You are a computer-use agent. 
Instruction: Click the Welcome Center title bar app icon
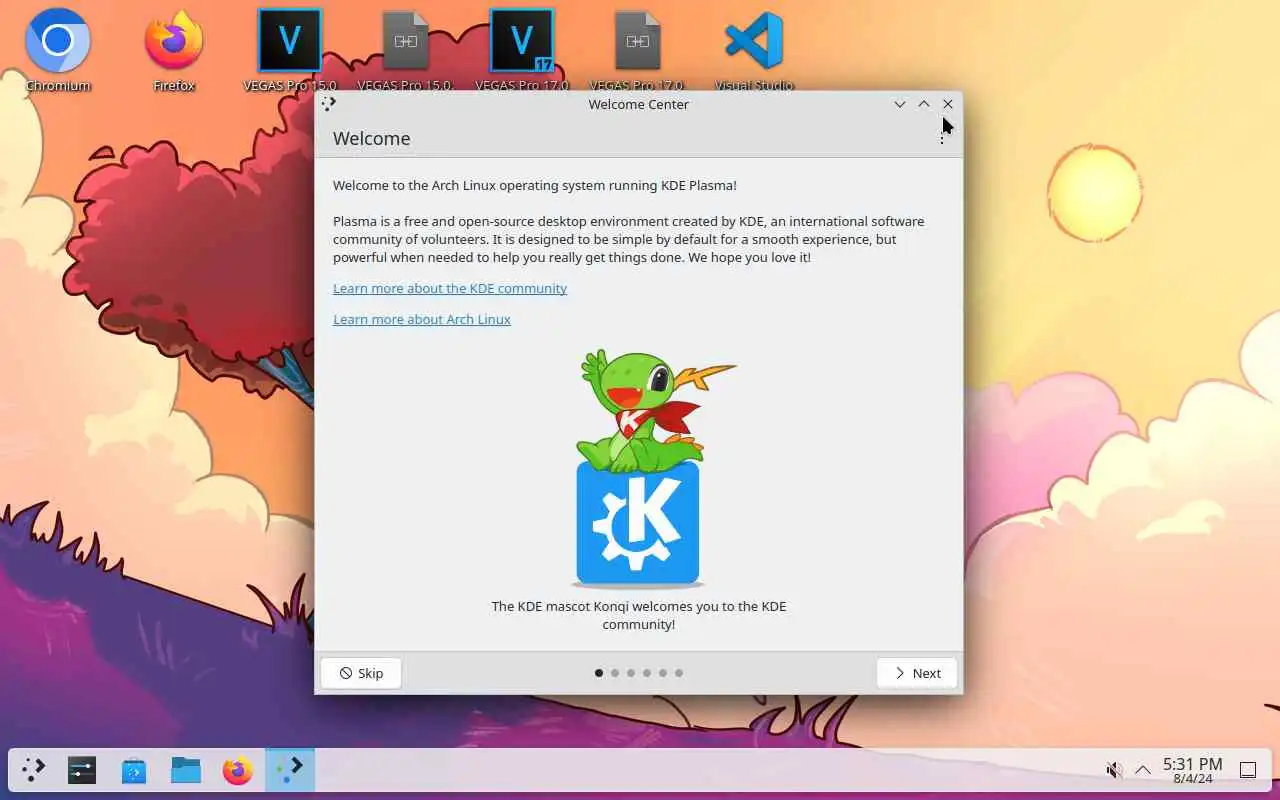click(329, 103)
